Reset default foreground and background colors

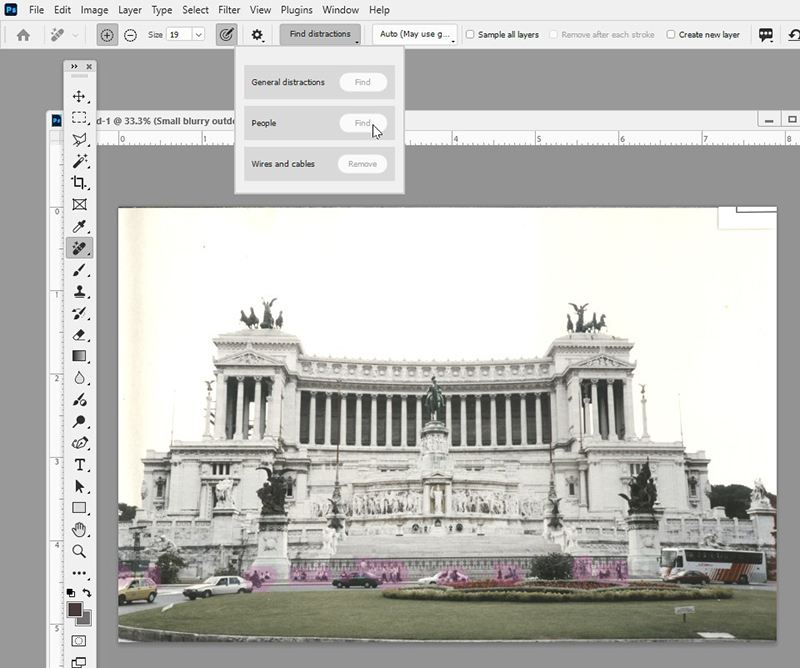[x=71, y=592]
